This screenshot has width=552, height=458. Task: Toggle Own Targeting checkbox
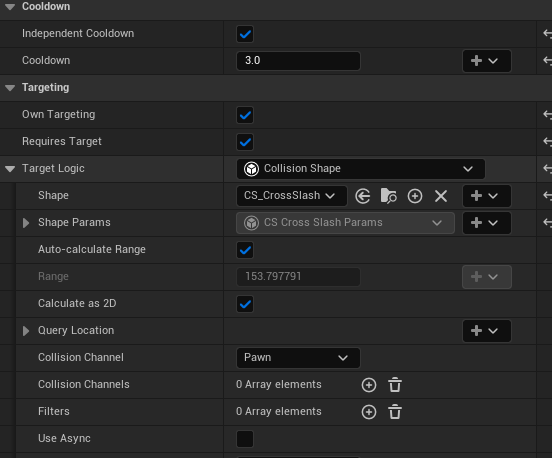pos(245,115)
